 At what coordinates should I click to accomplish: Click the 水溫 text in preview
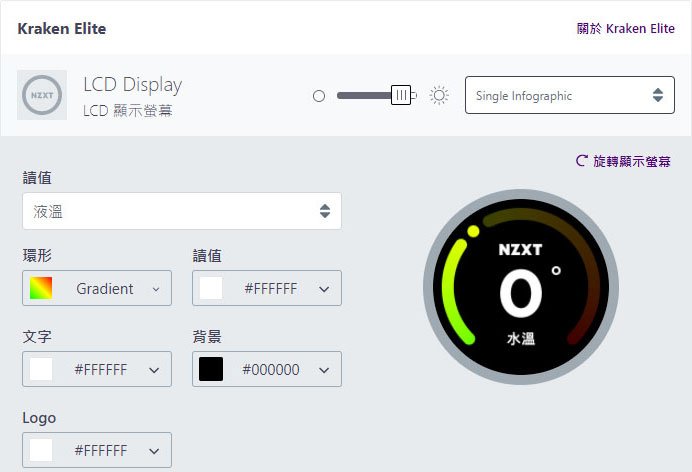coord(521,339)
